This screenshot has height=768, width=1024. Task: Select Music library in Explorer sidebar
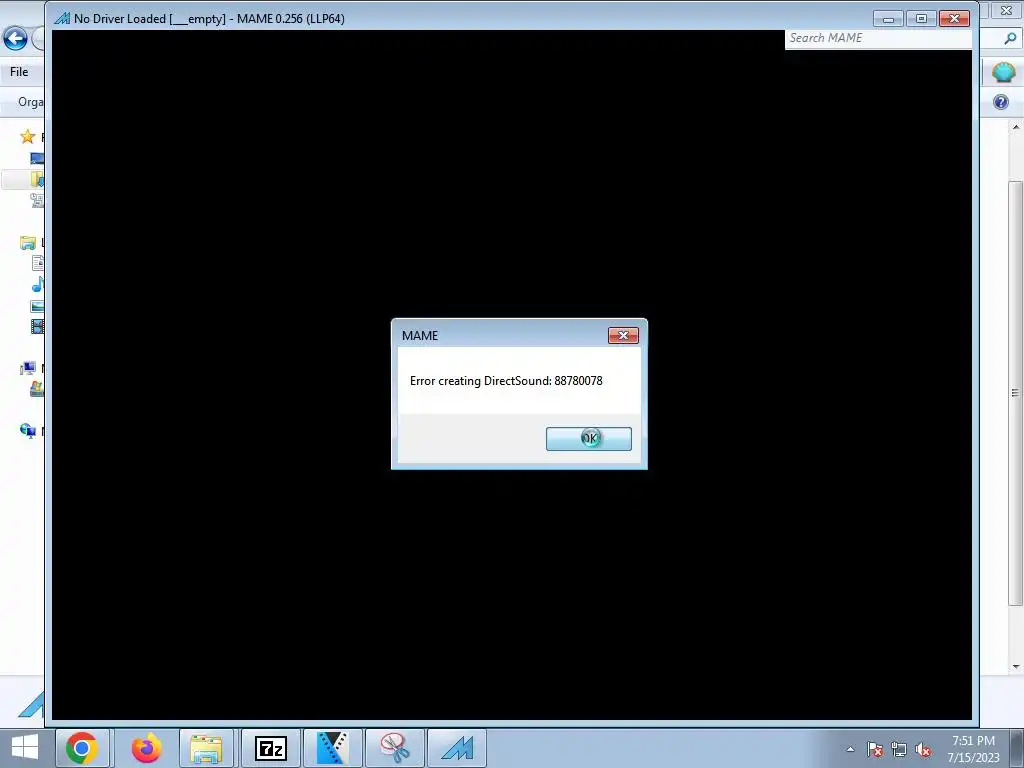pos(38,284)
